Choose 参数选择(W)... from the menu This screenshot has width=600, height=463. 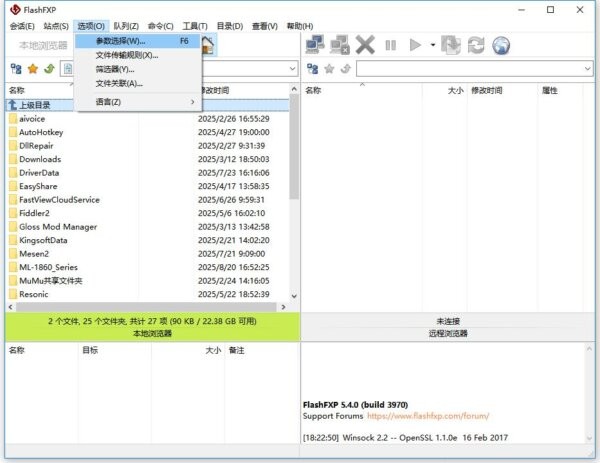click(x=138, y=41)
